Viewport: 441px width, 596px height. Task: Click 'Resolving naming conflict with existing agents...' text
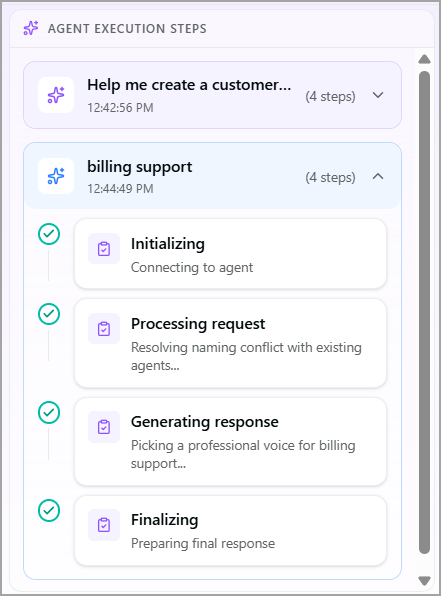(x=246, y=357)
